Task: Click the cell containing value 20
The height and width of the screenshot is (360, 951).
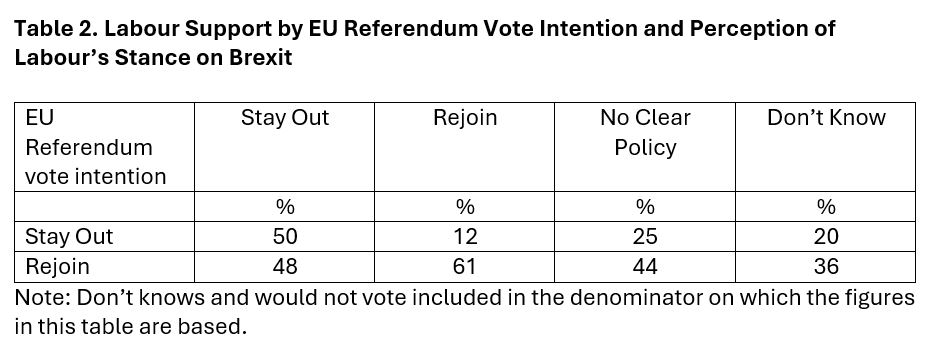Action: point(825,236)
